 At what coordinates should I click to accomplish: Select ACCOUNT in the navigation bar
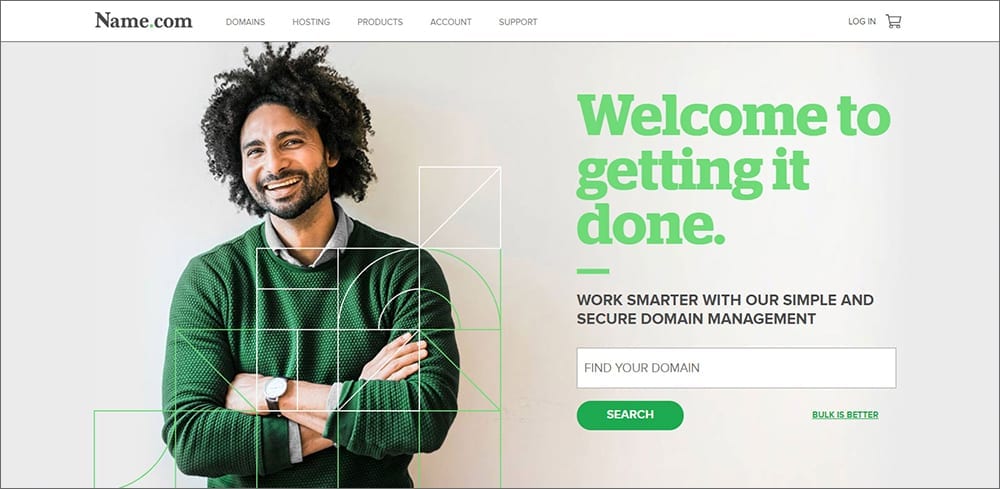point(451,22)
